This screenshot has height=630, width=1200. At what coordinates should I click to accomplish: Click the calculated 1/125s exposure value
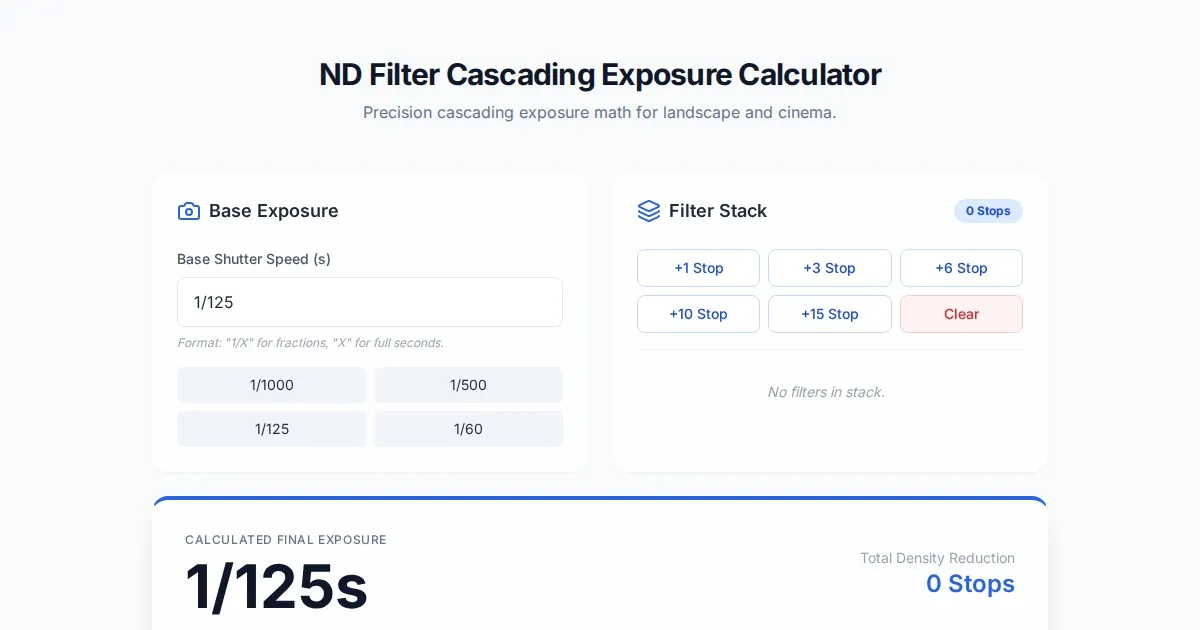(276, 587)
